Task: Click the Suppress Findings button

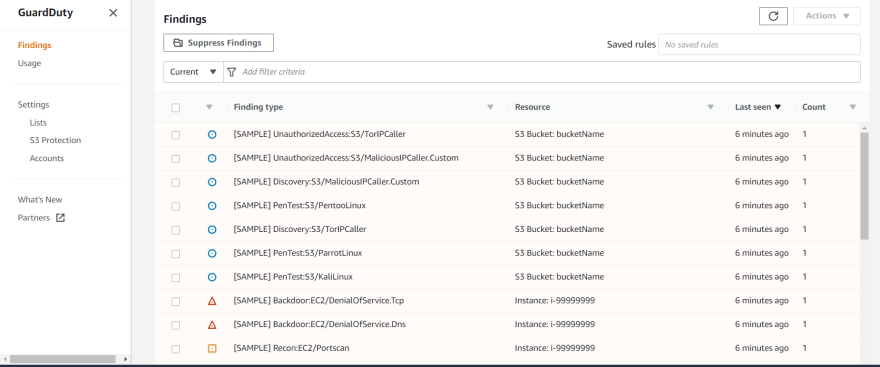Action: tap(218, 43)
